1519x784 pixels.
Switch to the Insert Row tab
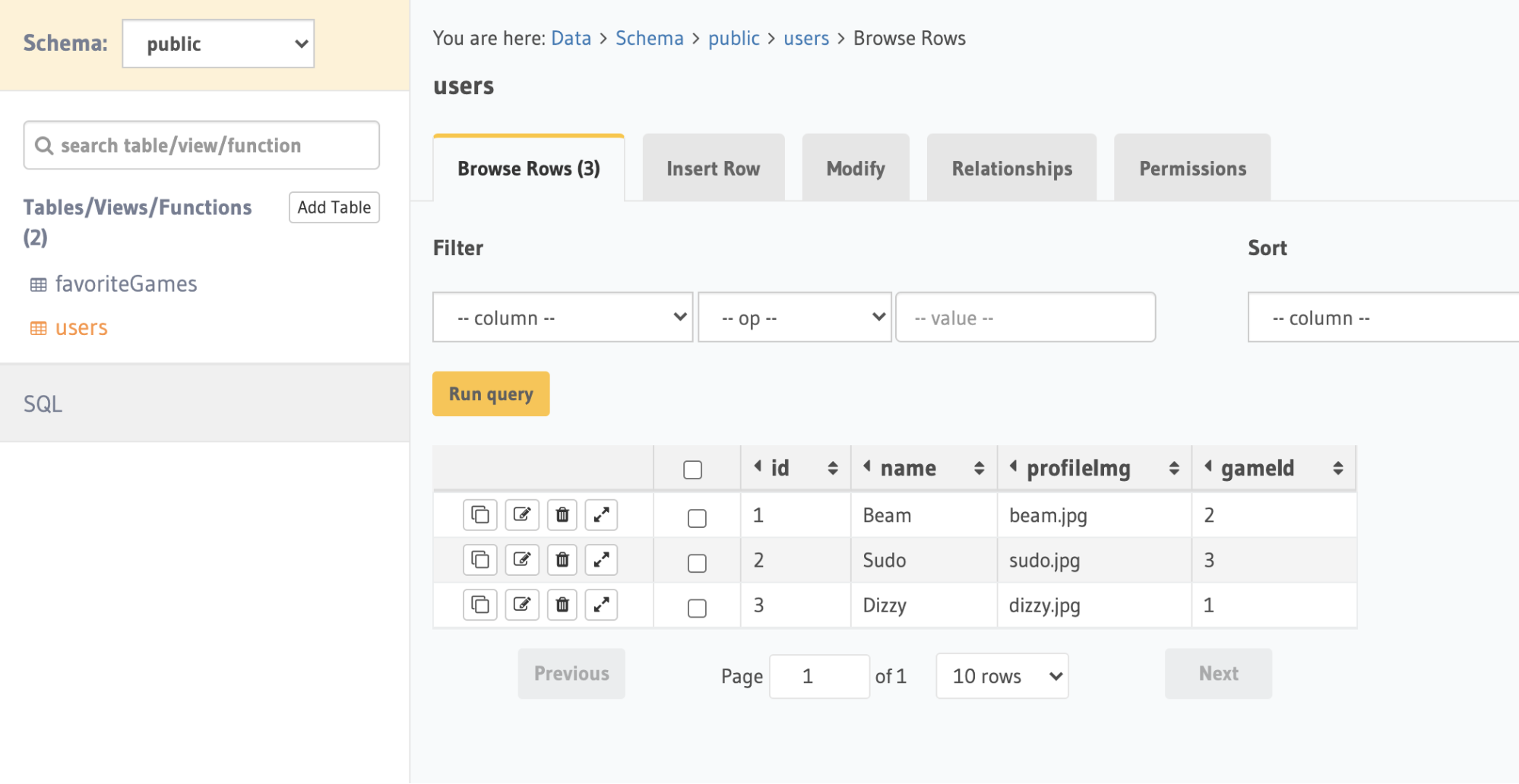coord(713,168)
